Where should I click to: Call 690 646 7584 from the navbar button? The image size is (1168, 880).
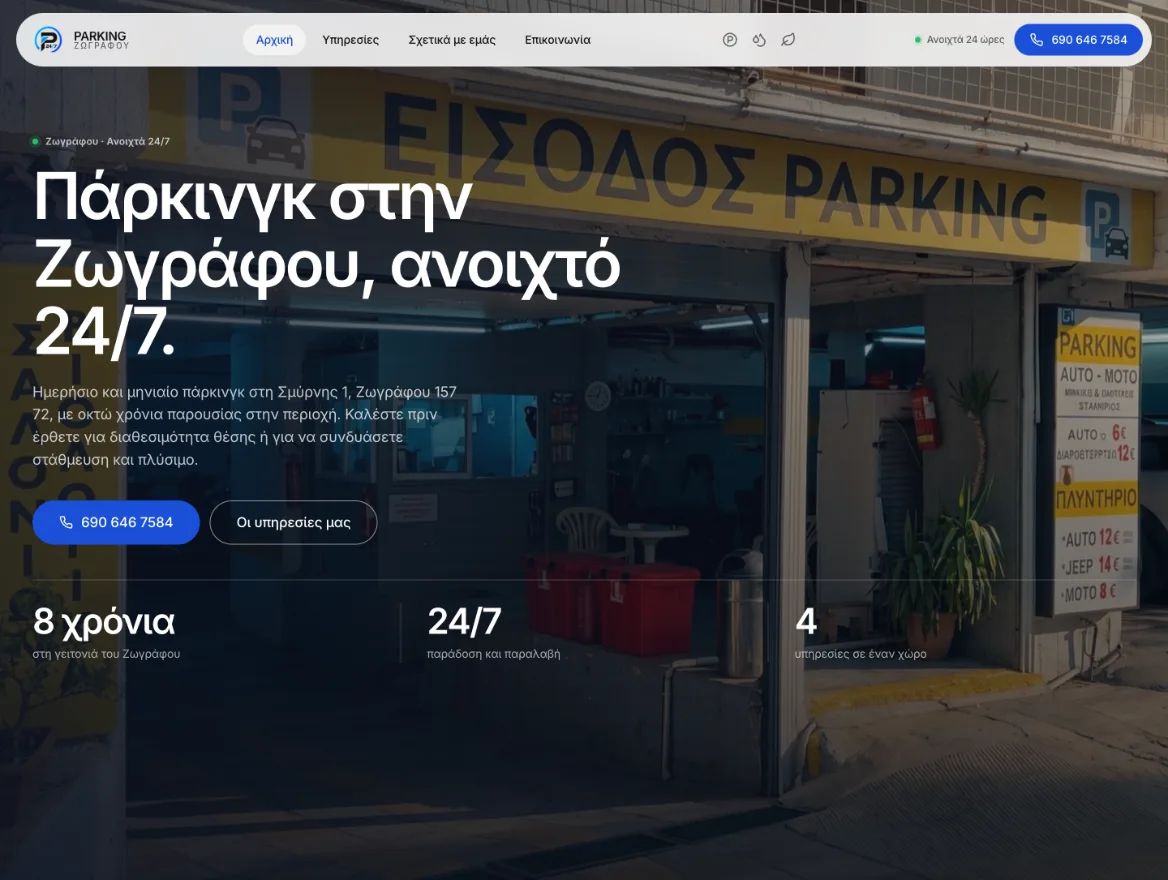tap(1078, 40)
